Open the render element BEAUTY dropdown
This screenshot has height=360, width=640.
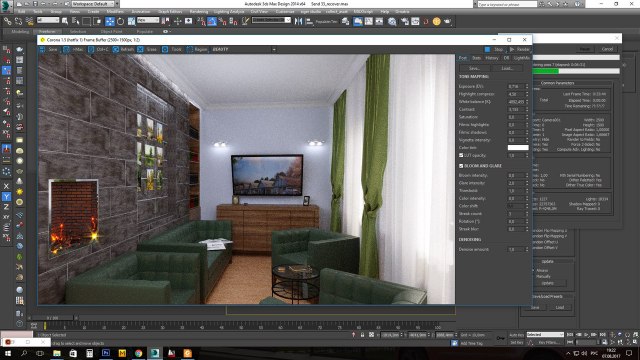click(x=274, y=49)
